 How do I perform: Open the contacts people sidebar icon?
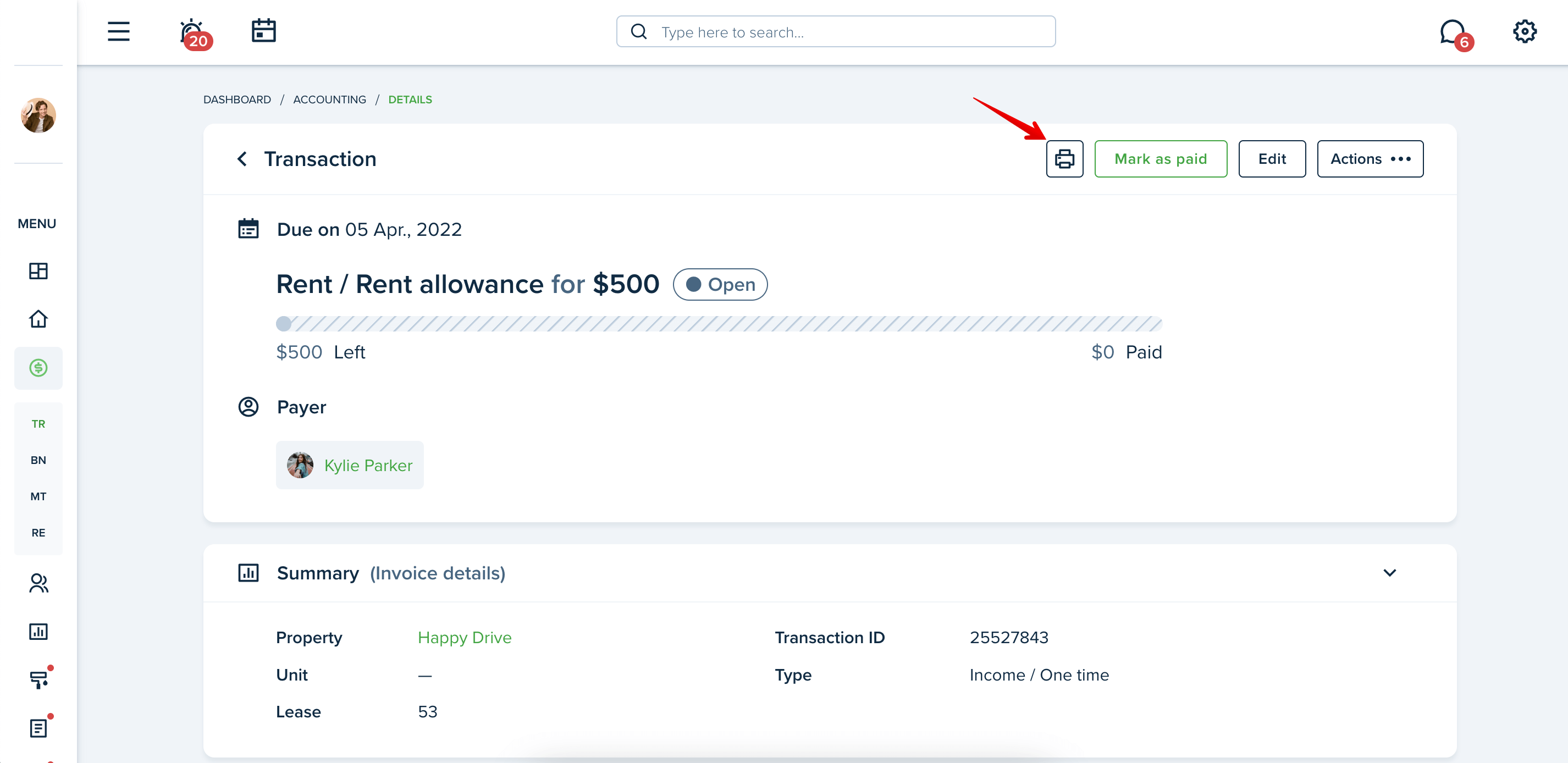pos(38,583)
